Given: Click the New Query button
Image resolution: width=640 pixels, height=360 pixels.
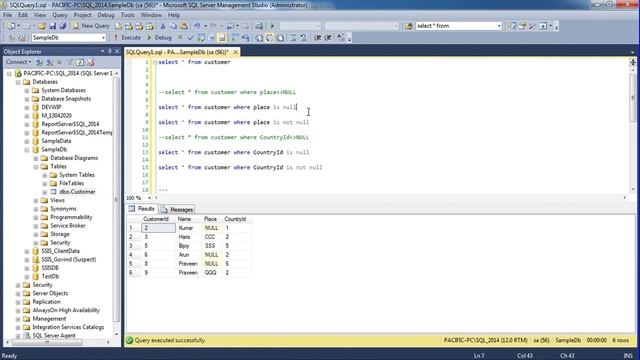Looking at the screenshot, I should 91,26.
